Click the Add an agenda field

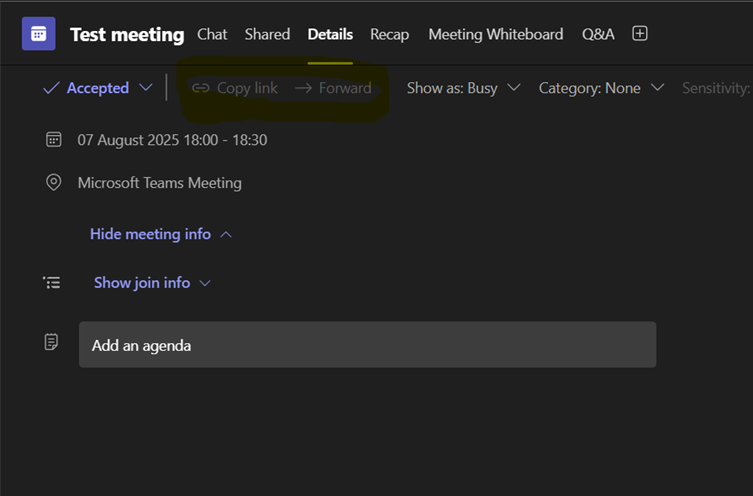click(367, 345)
